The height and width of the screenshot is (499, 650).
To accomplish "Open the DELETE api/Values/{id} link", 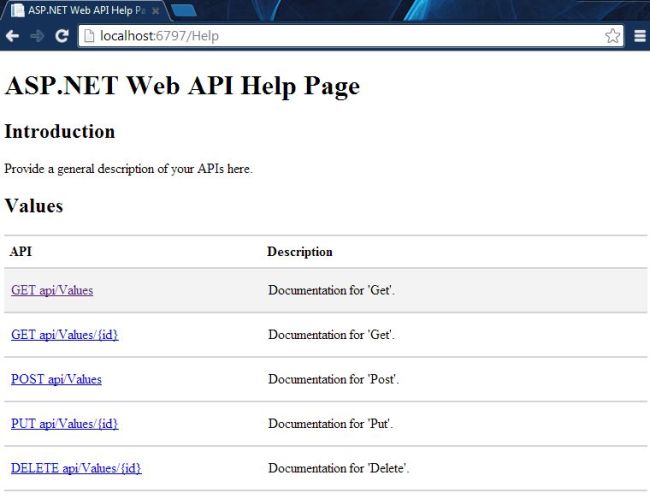I will click(x=76, y=468).
